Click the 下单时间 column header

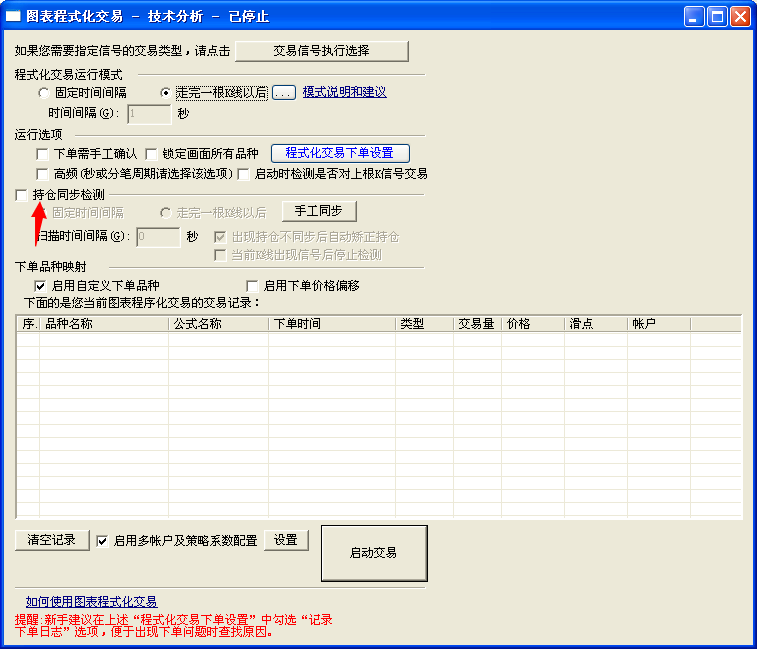click(x=331, y=324)
